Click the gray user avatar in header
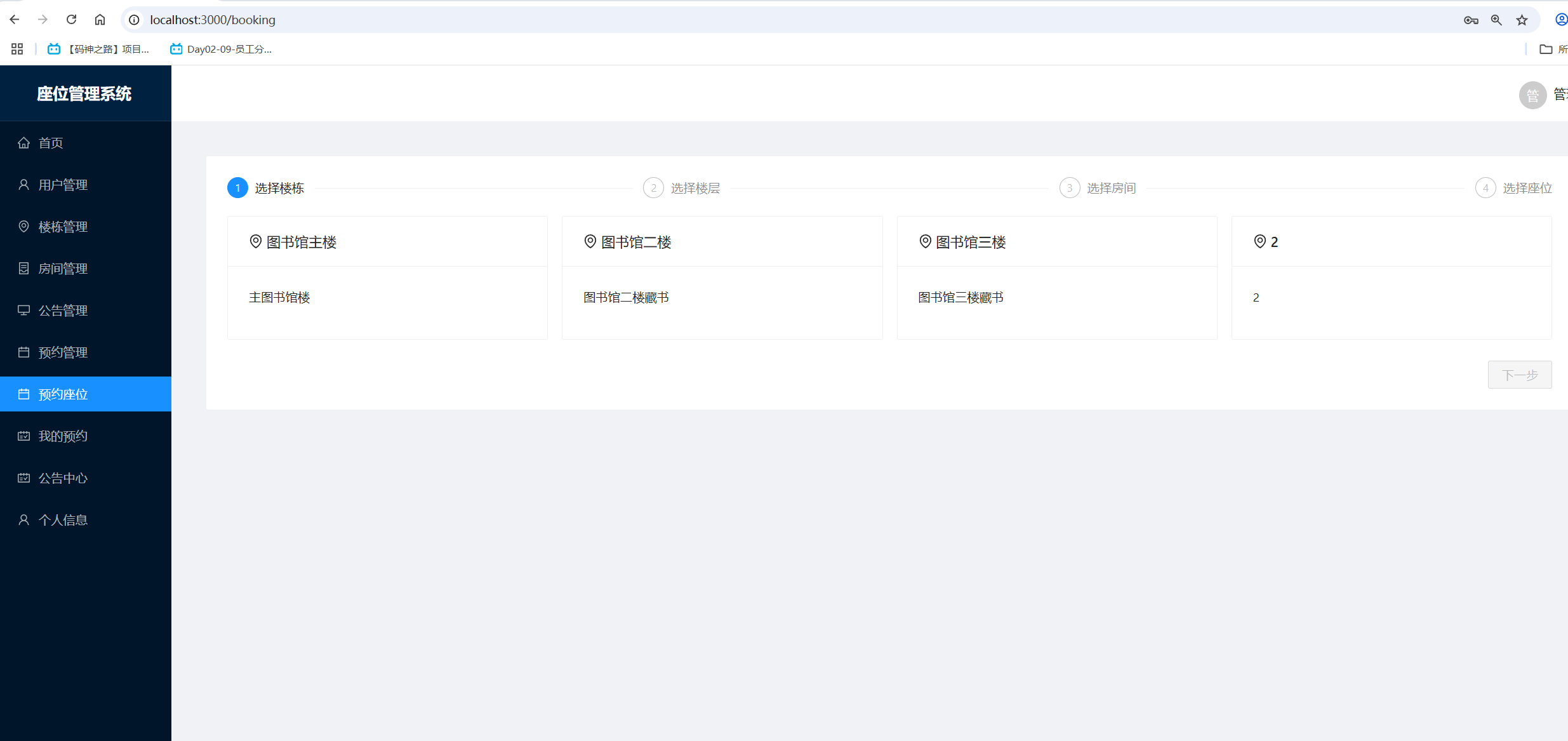This screenshot has height=741, width=1568. point(1532,95)
